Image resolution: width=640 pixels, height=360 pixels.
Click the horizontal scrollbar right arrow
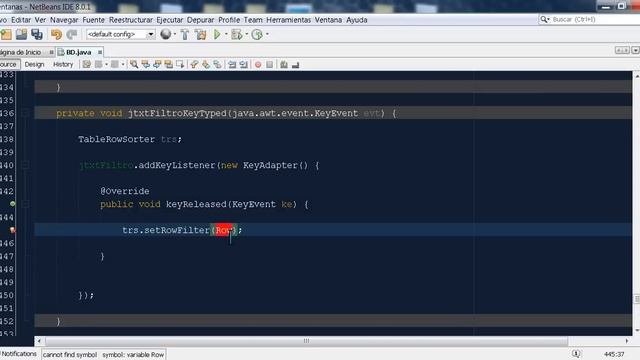click(x=627, y=341)
